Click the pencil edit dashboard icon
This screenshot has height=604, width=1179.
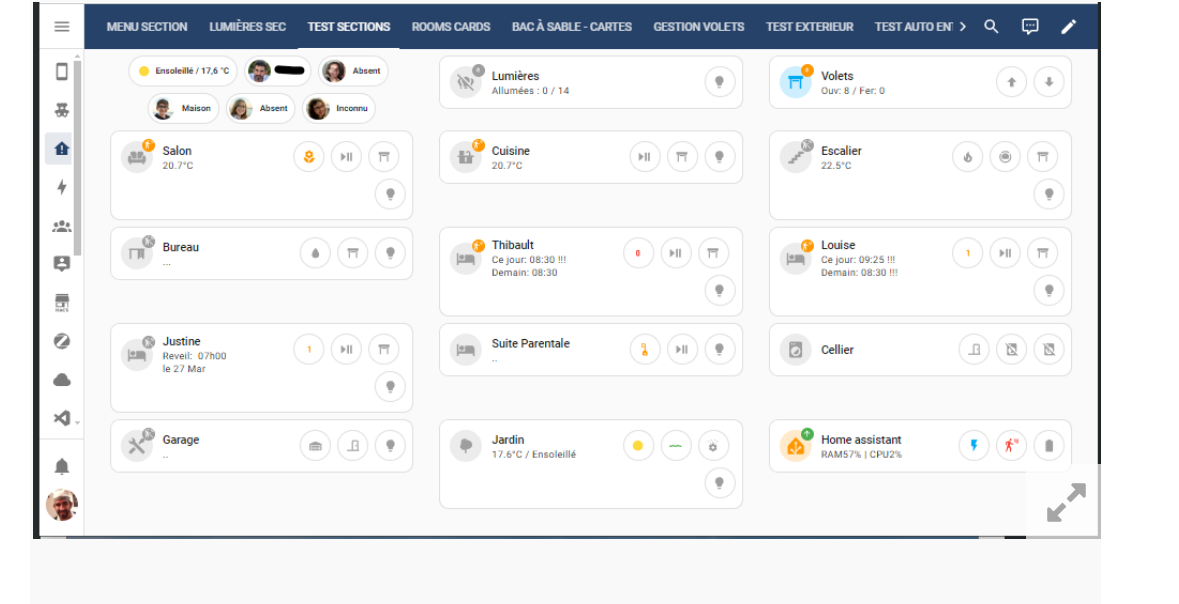point(1068,26)
